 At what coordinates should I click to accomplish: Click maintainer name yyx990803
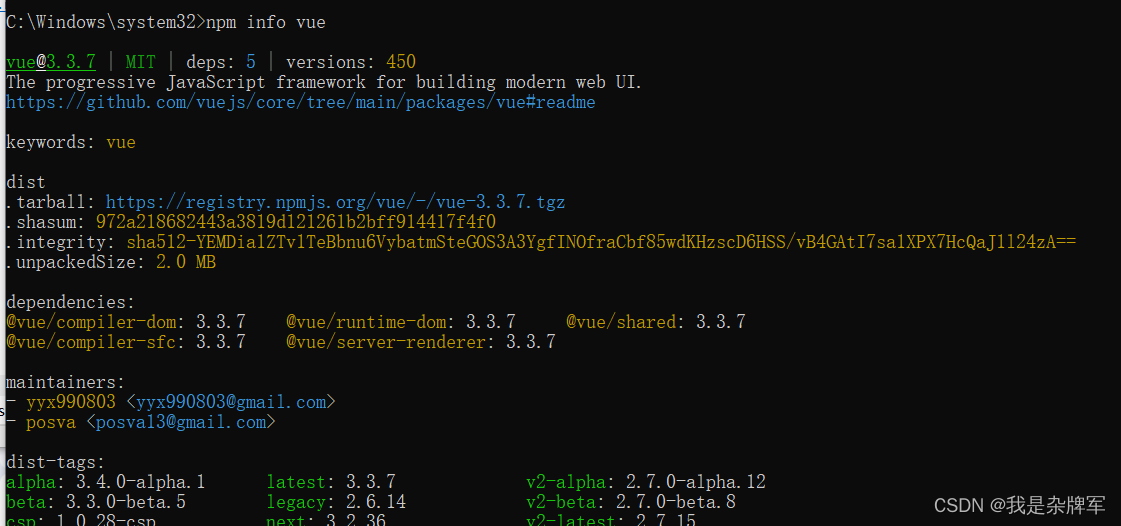71,402
